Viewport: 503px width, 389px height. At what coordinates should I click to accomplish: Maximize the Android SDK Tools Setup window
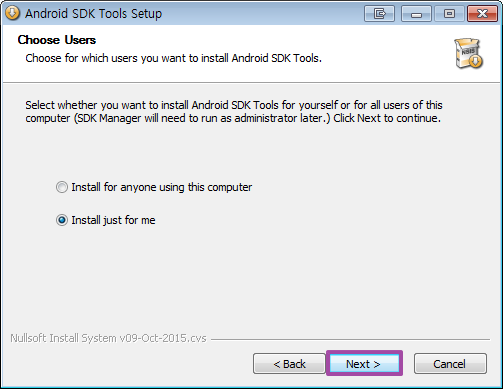[x=449, y=14]
